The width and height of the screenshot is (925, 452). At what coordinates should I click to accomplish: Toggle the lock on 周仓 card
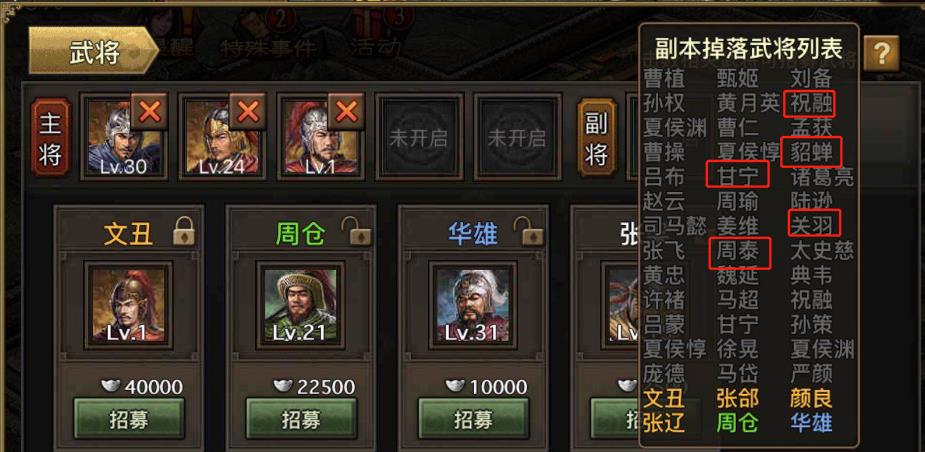[356, 231]
